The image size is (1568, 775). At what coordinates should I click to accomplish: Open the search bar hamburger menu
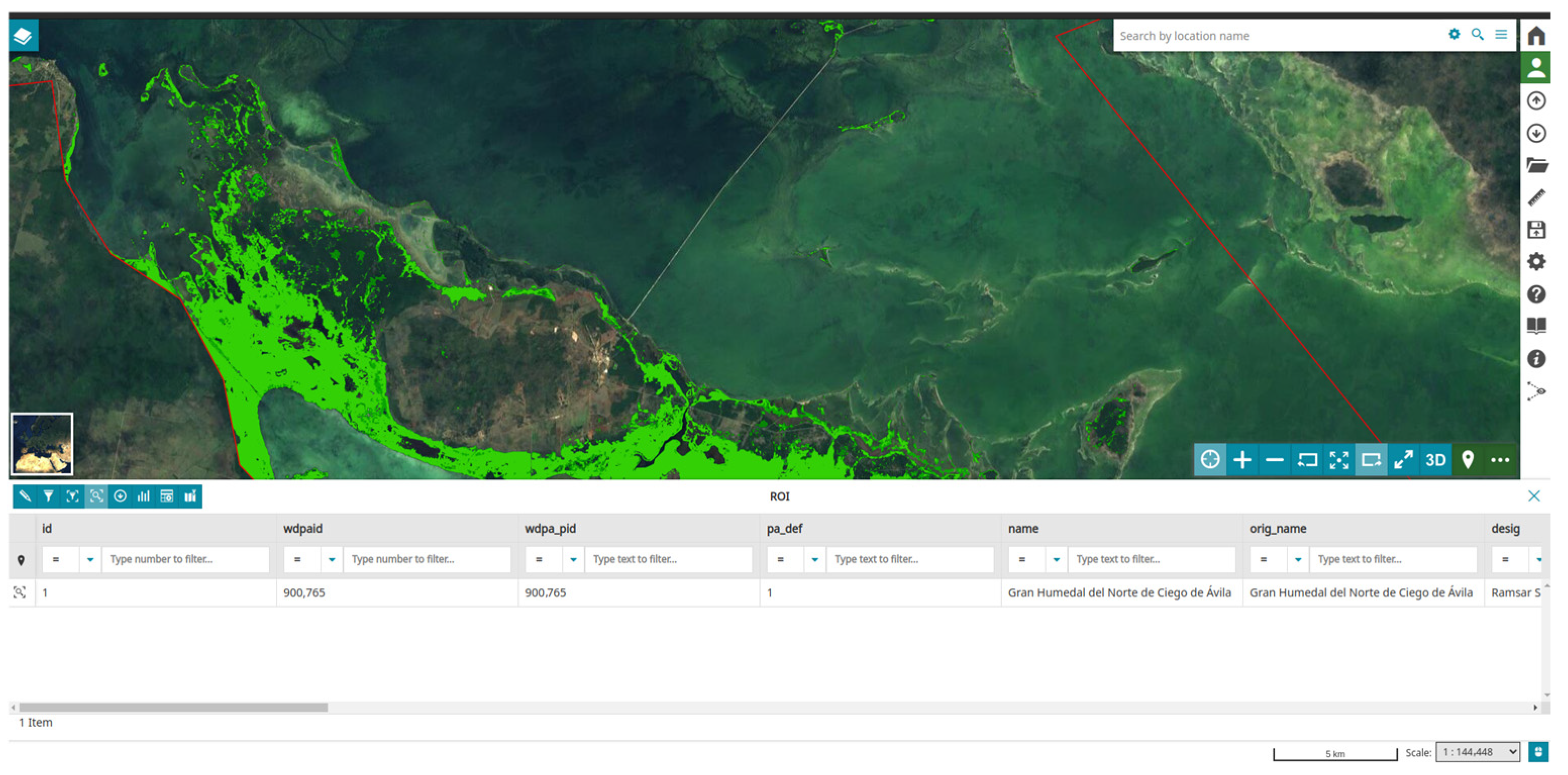[x=1501, y=35]
